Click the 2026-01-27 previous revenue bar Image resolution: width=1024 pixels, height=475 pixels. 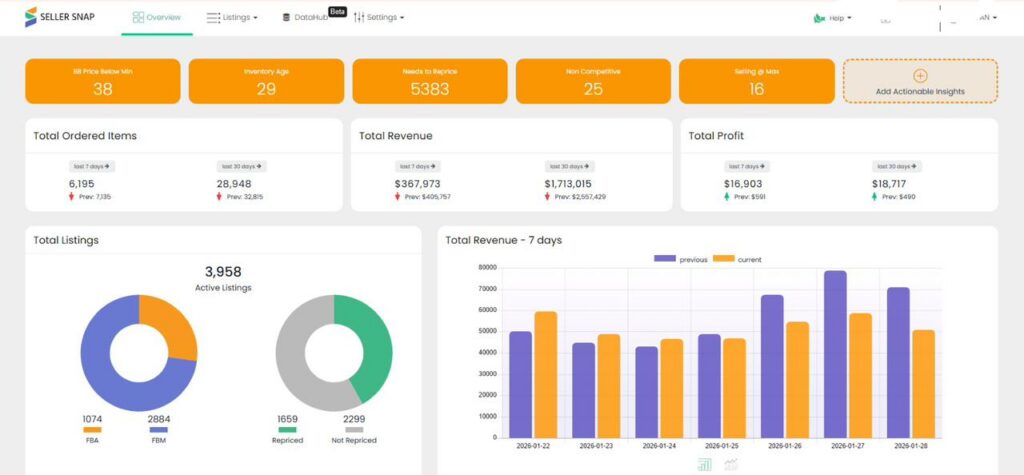(835, 353)
